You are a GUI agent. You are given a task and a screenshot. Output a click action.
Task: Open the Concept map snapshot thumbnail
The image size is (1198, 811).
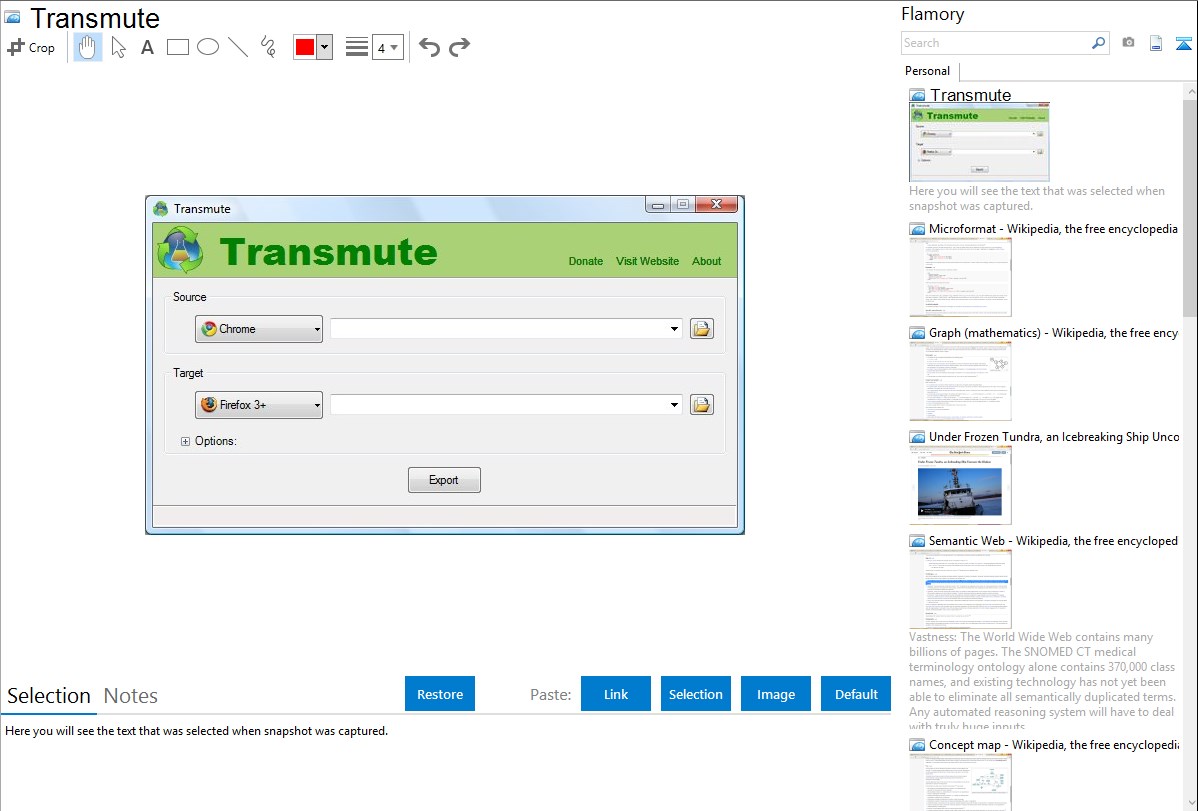pyautogui.click(x=960, y=782)
